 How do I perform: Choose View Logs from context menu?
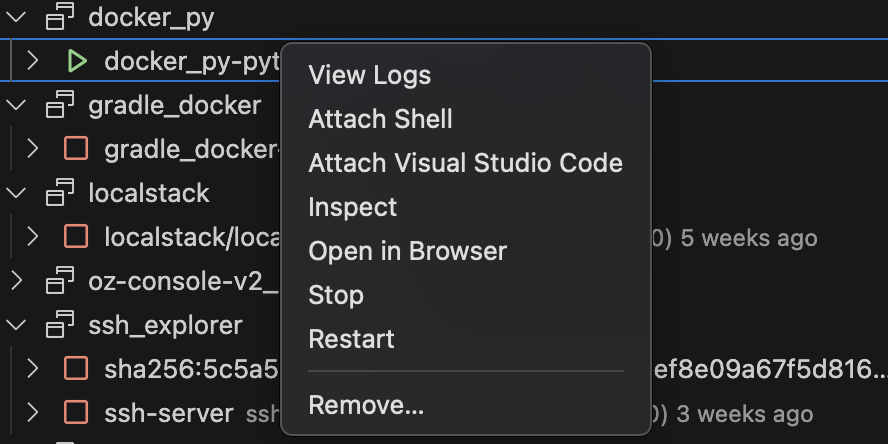tap(370, 75)
